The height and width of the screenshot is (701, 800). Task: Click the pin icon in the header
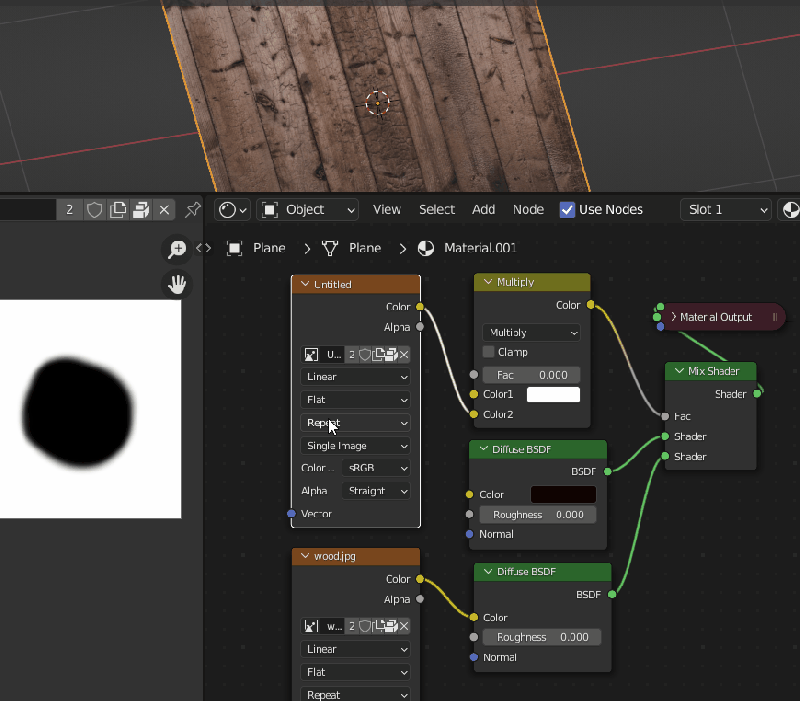[x=192, y=209]
